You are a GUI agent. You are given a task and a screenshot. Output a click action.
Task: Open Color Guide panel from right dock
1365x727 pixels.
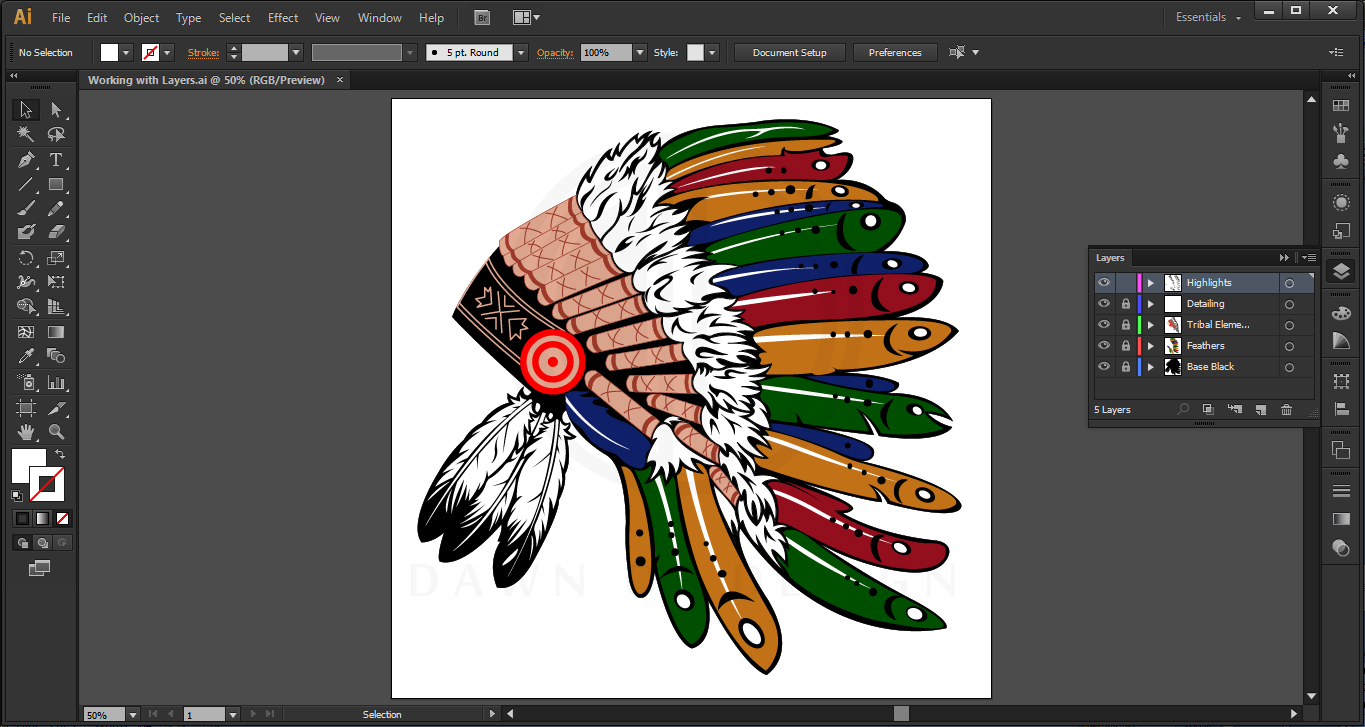point(1341,342)
